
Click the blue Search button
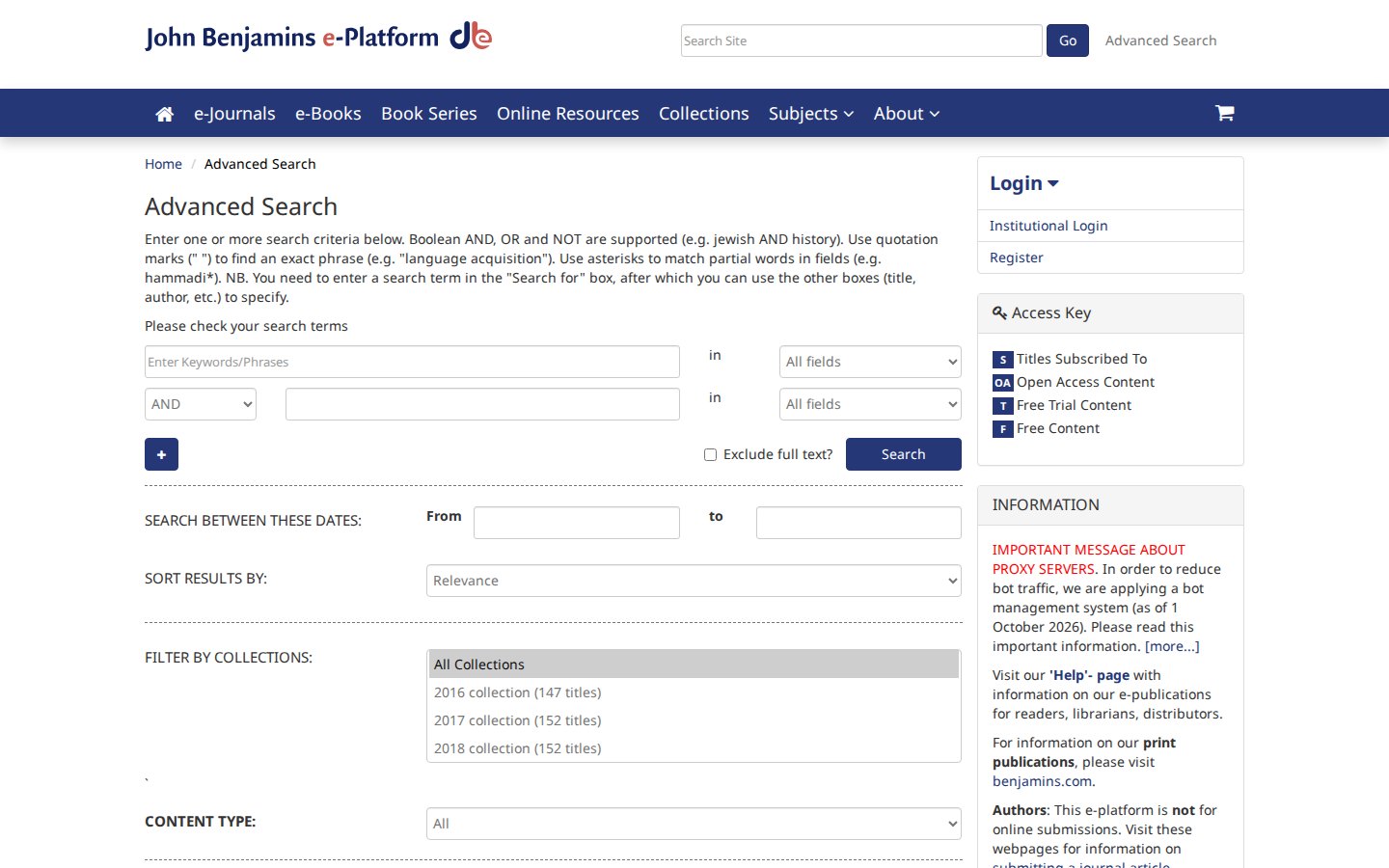click(904, 454)
